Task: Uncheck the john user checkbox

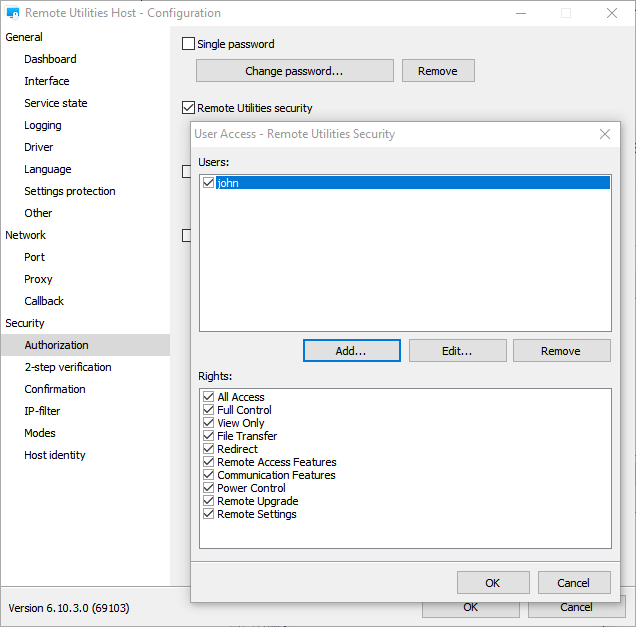Action: [x=208, y=183]
